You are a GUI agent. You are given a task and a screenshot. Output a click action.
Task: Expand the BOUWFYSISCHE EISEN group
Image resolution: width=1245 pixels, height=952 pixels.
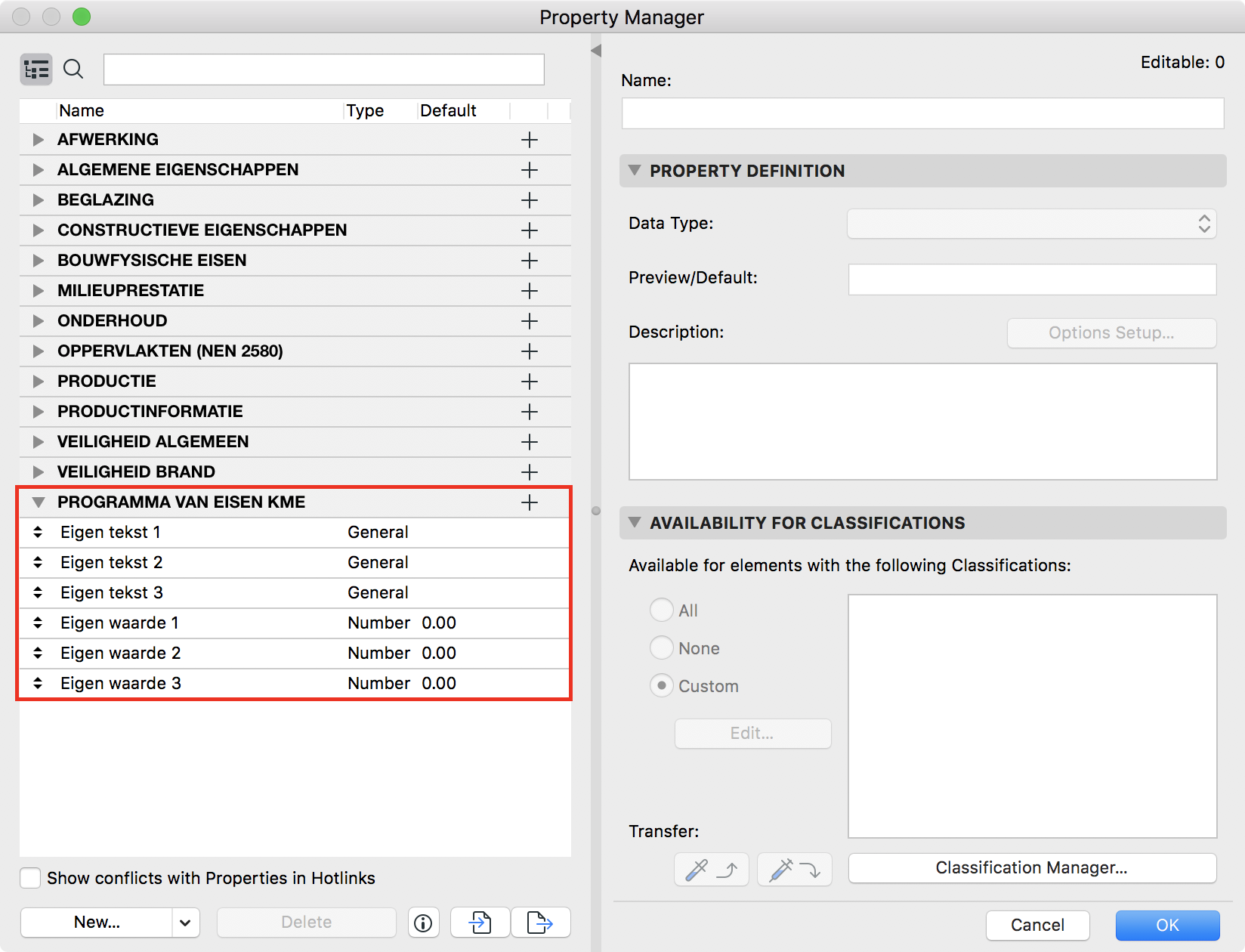38,261
